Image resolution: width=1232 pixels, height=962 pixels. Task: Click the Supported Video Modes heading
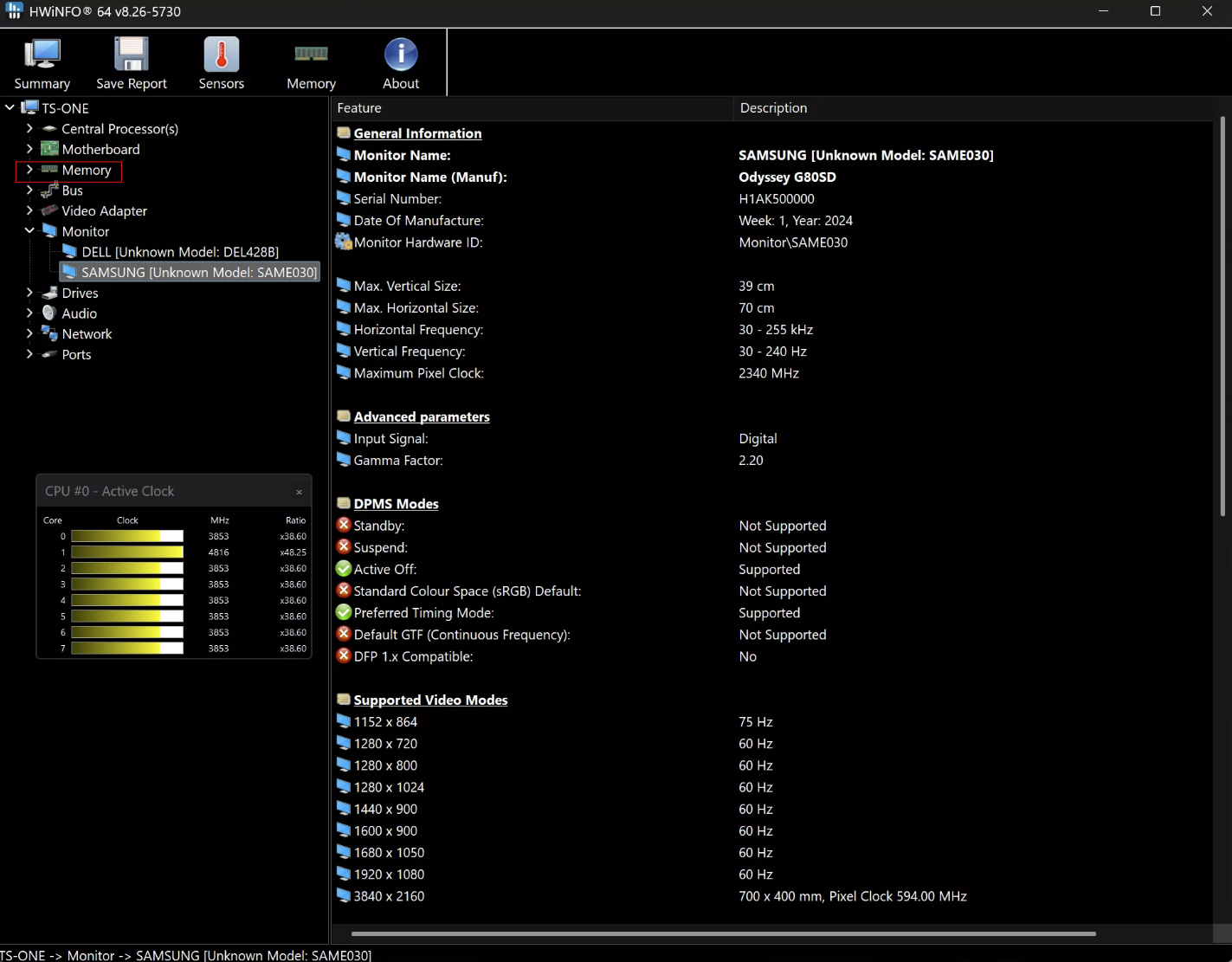coord(430,700)
